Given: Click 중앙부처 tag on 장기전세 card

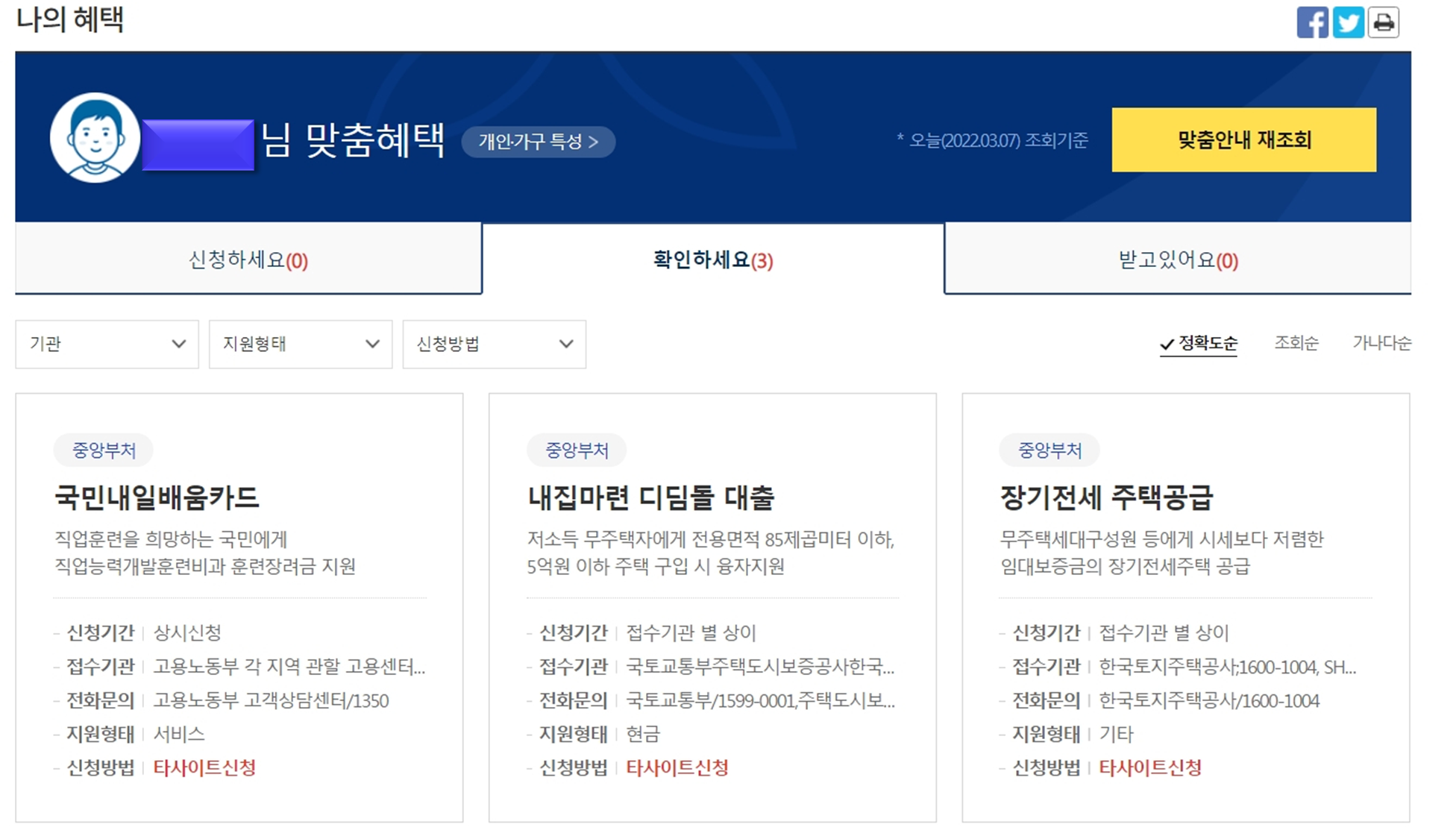Looking at the screenshot, I should click(x=1049, y=450).
